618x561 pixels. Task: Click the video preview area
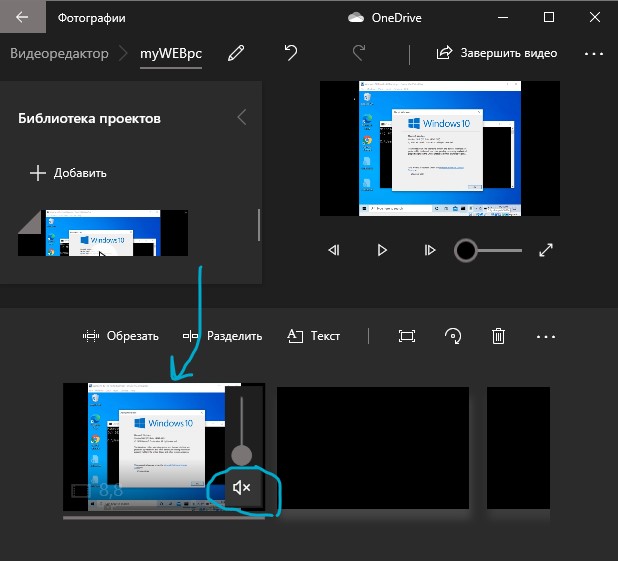coord(440,148)
